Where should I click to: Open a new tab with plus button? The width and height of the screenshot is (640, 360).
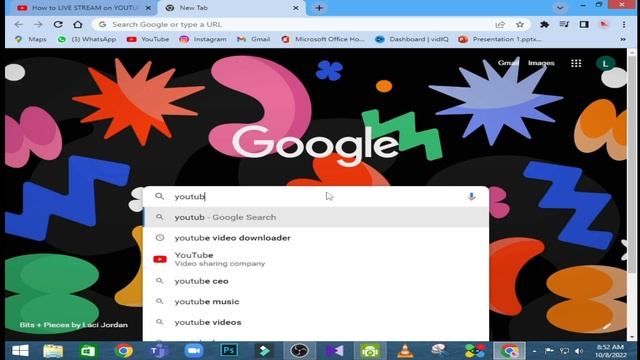319,8
